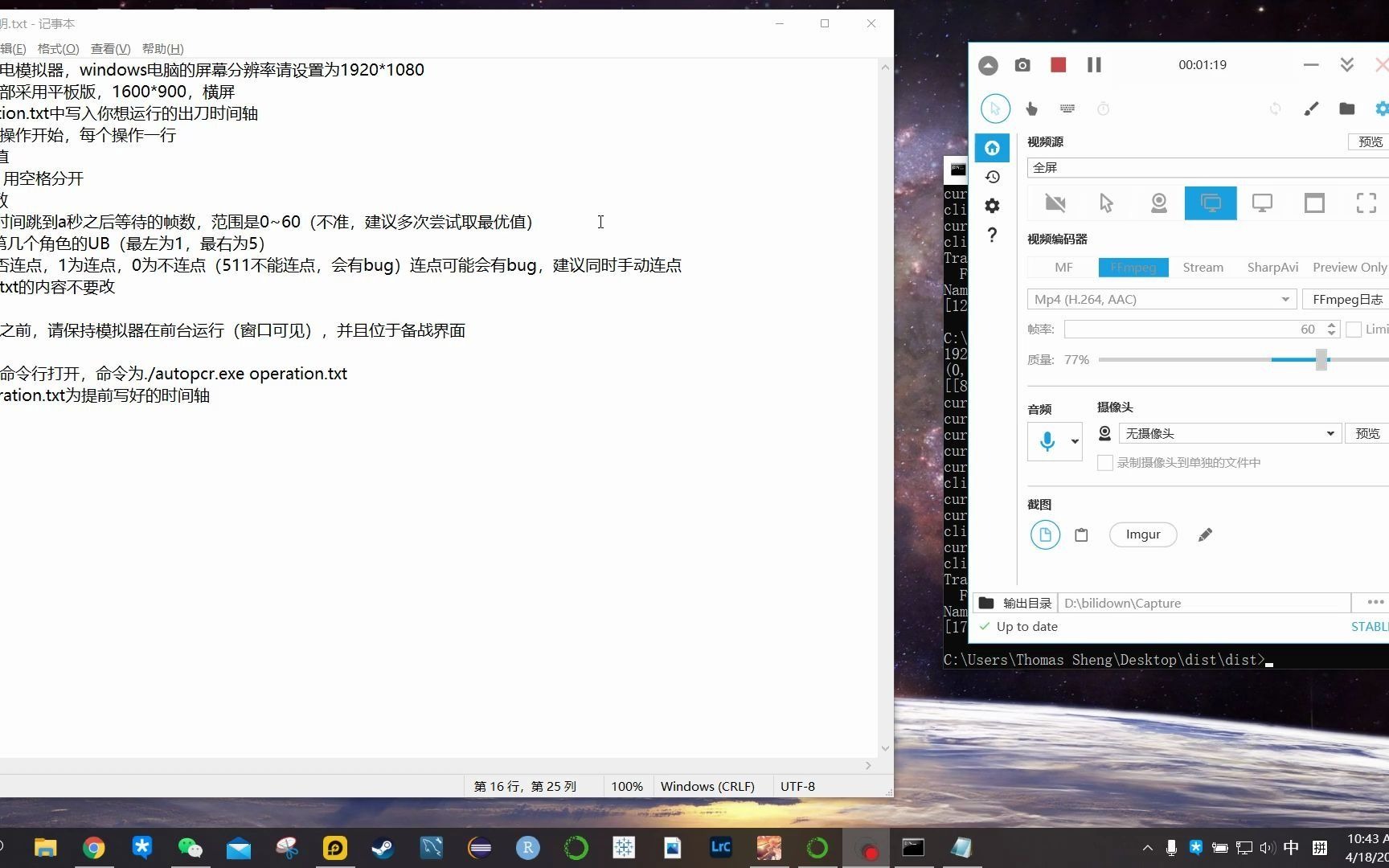The height and width of the screenshot is (868, 1389).
Task: Toggle keystrokes overlay (keyboard icon)
Action: [x=1067, y=108]
